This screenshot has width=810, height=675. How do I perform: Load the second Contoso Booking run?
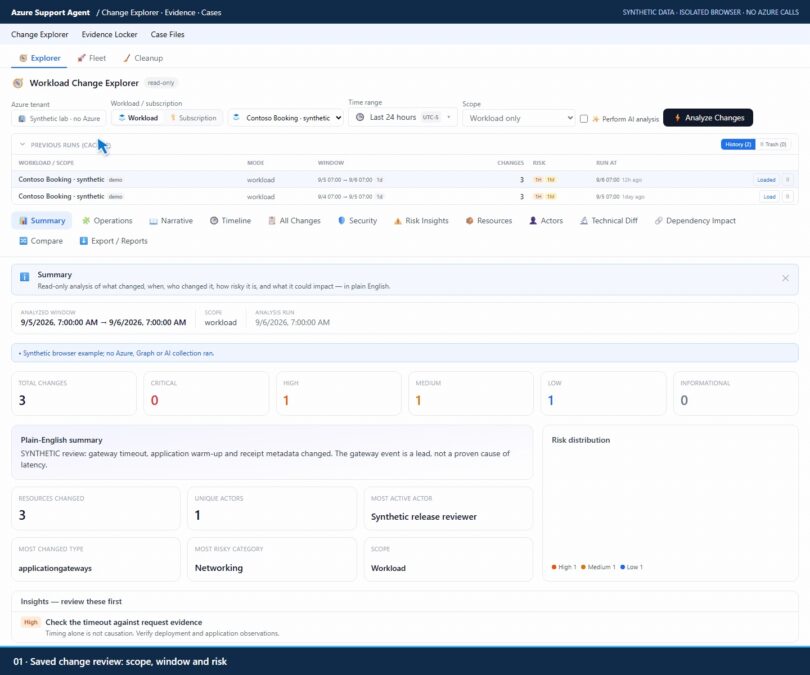click(769, 197)
